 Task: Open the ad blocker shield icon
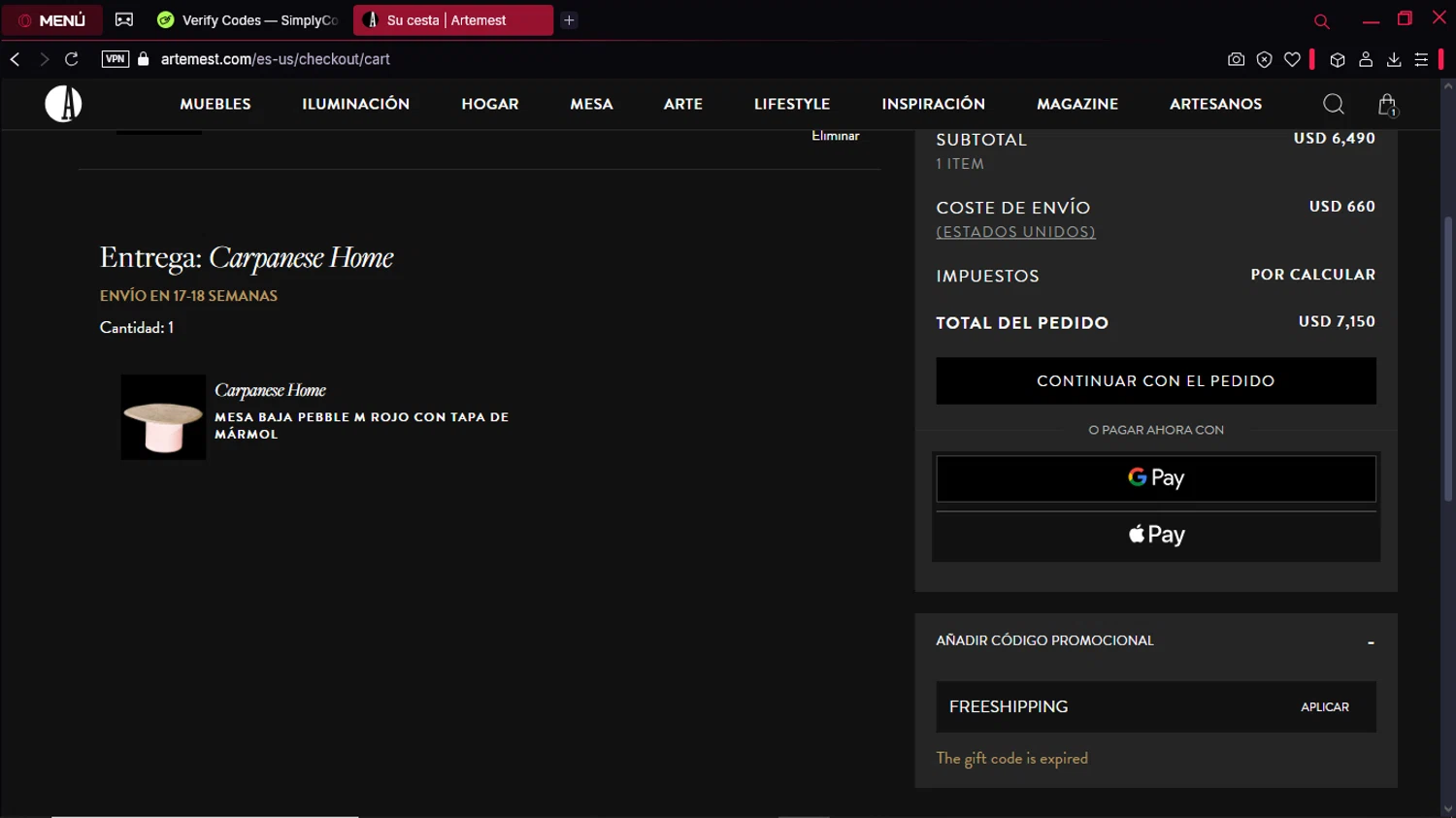tap(1264, 59)
